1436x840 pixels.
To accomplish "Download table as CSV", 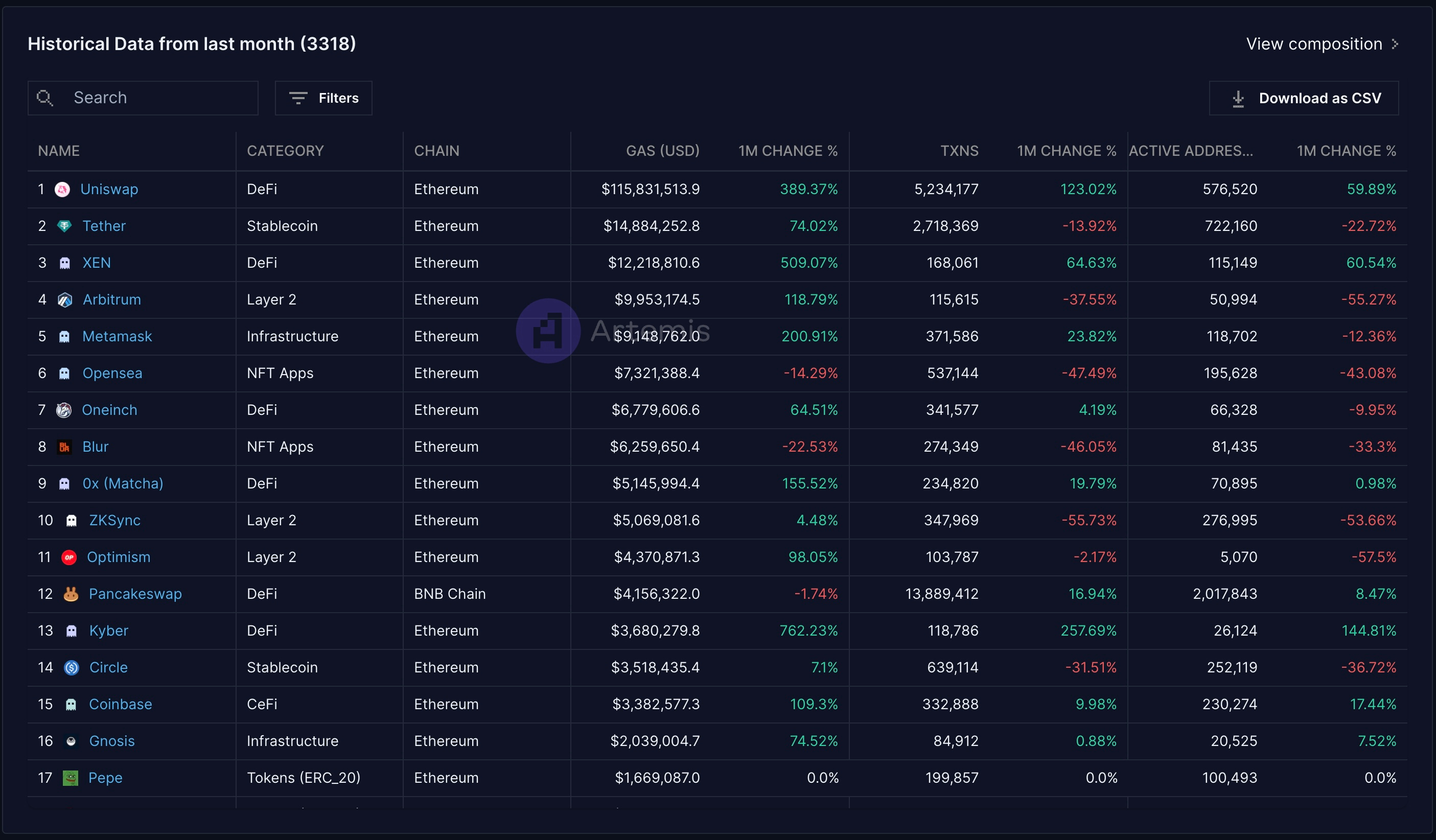I will (1304, 98).
